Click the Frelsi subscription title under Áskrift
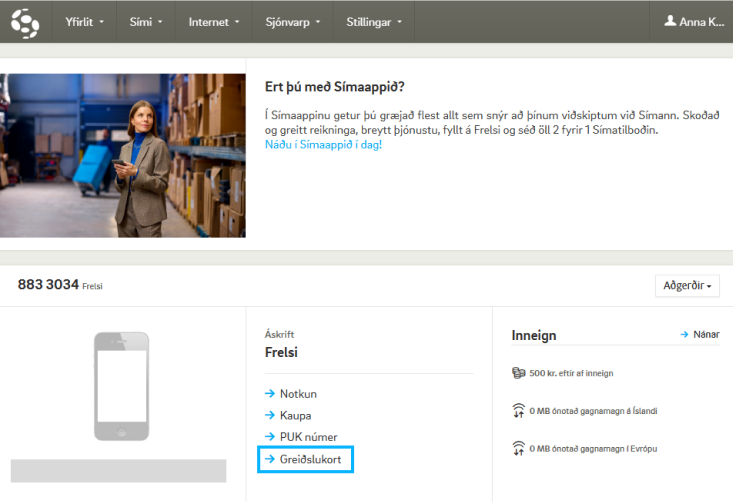This screenshot has width=733, height=502. pos(281,352)
